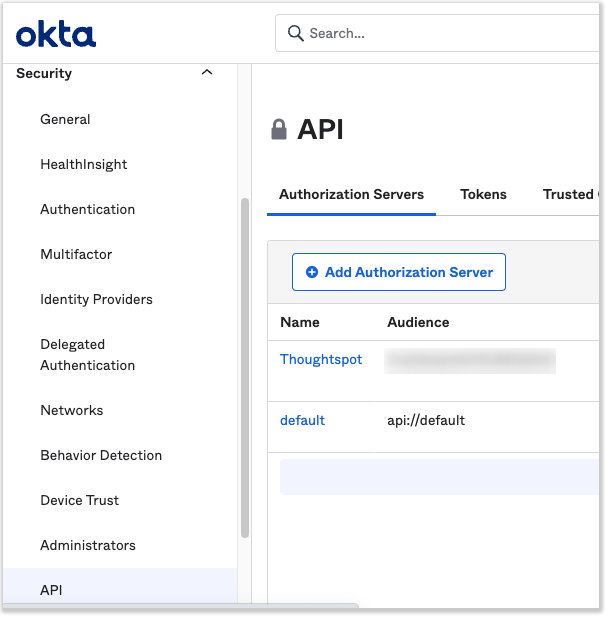Click the Okta logo
610x620 pixels.
[x=56, y=35]
